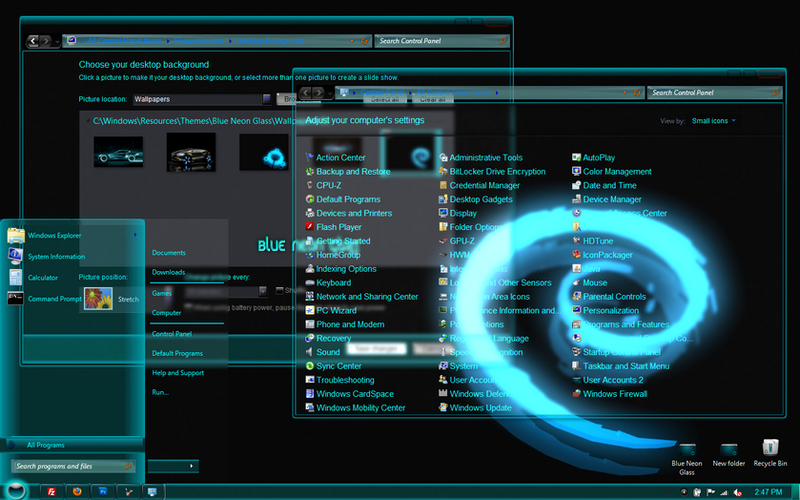Click the Action Center flag in system tray
800x500 pixels.
pyautogui.click(x=711, y=492)
